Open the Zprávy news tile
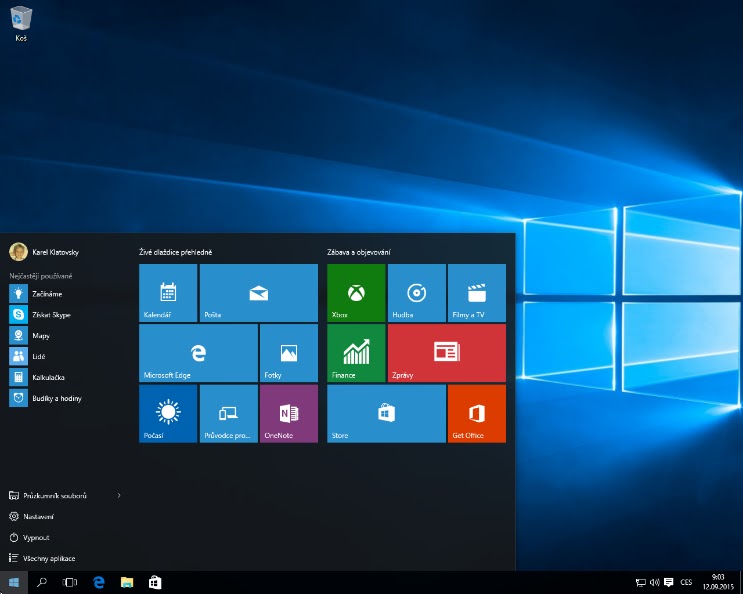The image size is (743, 594). 447,353
